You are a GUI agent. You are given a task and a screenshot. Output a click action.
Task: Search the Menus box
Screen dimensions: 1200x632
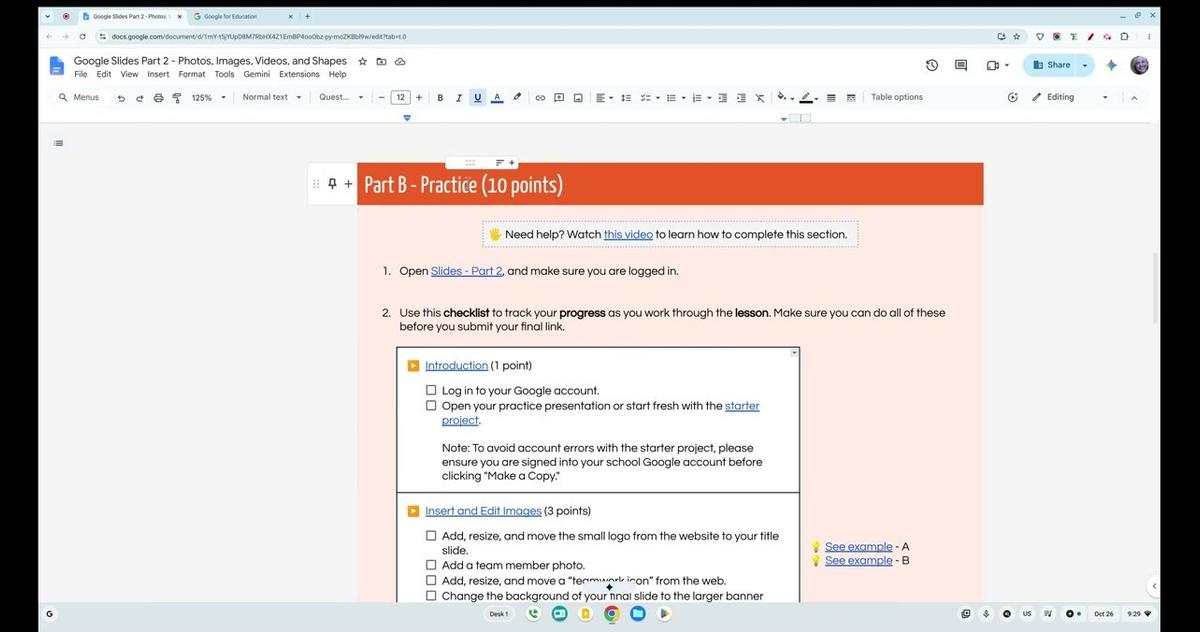pyautogui.click(x=79, y=98)
